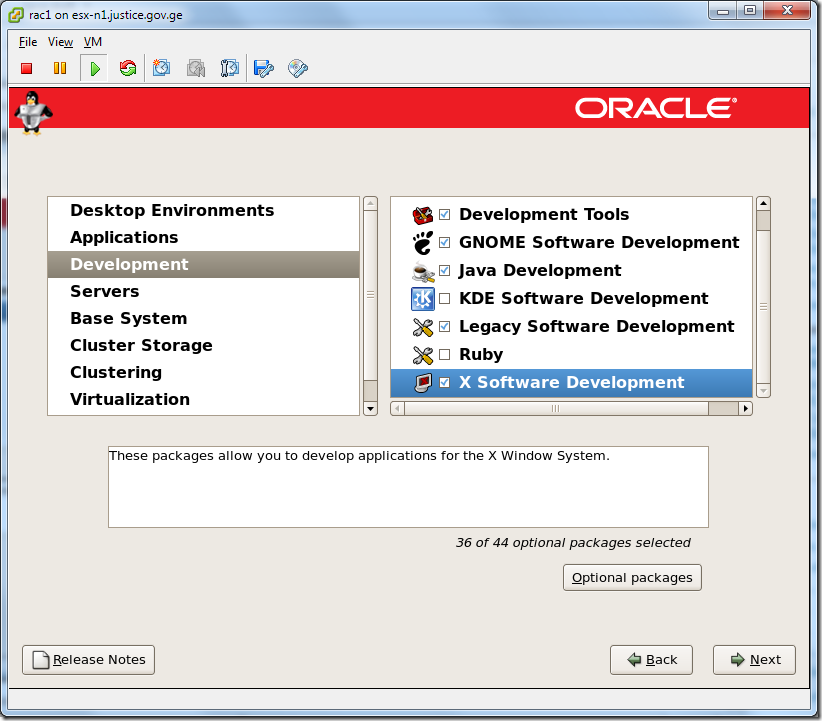
Task: Open the File menu
Action: [x=27, y=42]
